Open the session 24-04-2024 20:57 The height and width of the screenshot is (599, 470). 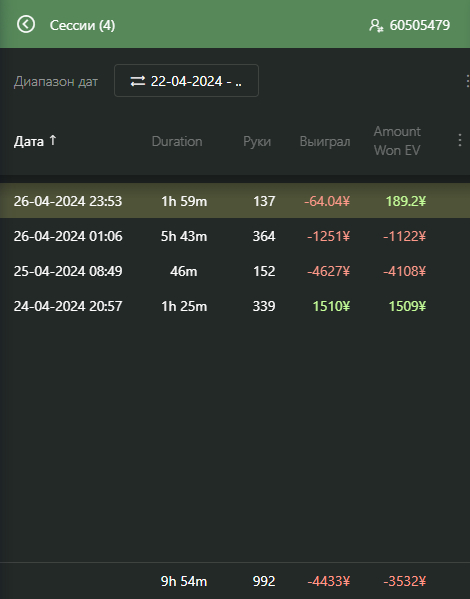(x=235, y=306)
